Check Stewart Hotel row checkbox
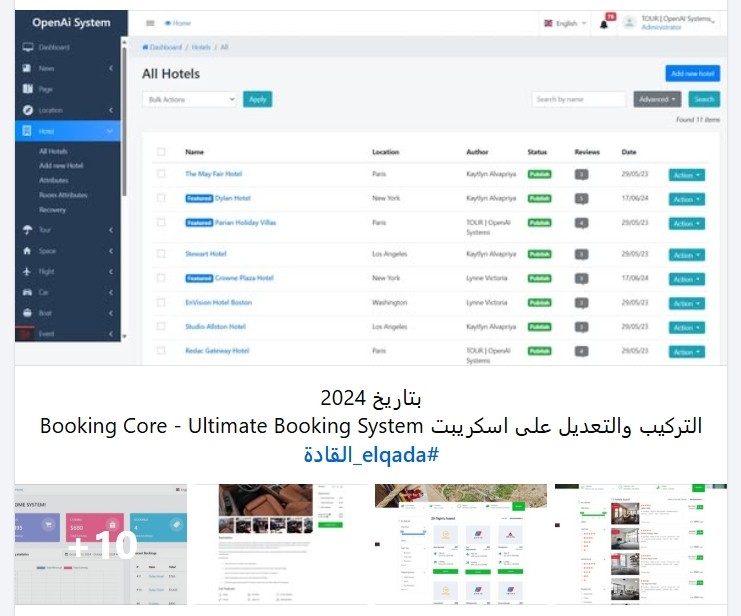The image size is (741, 616). (161, 254)
